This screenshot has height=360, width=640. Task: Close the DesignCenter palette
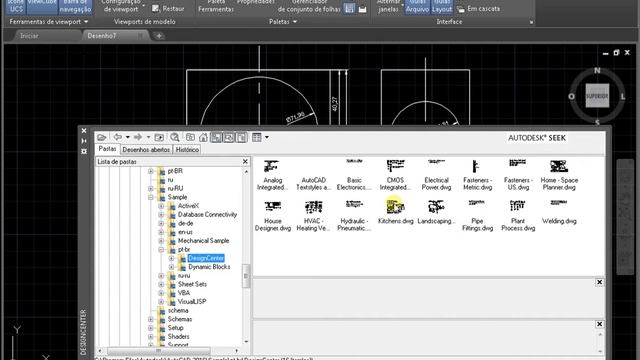pyautogui.click(x=84, y=131)
